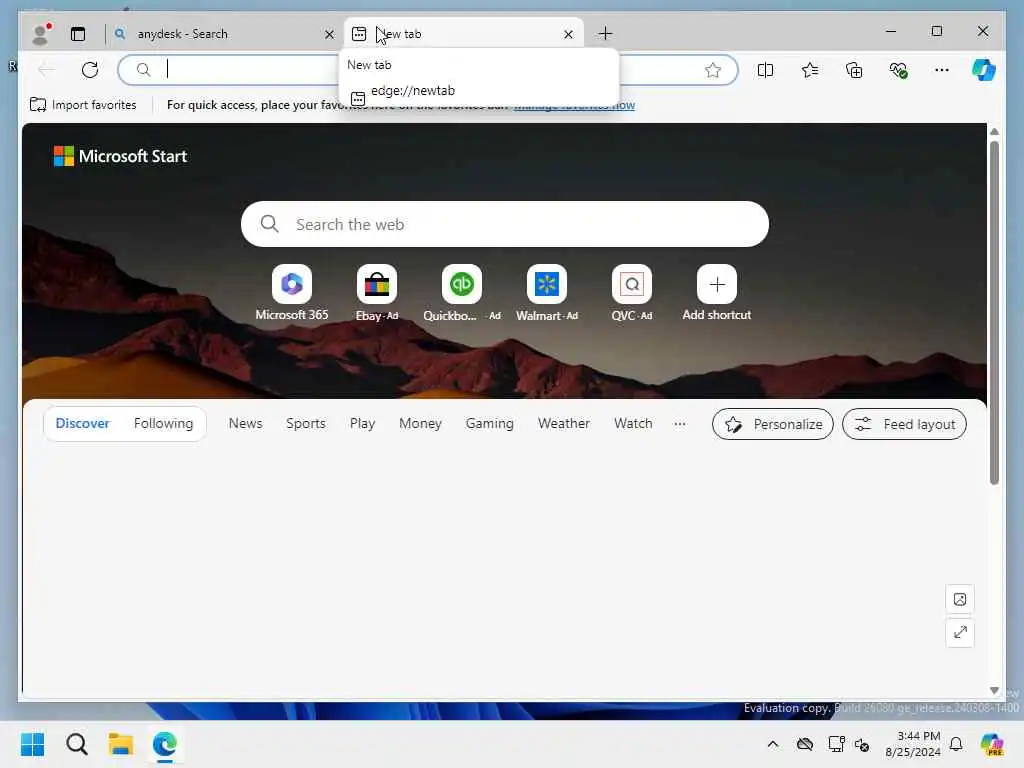The image size is (1024, 768).
Task: Expand more feed categories ellipsis
Action: (680, 424)
